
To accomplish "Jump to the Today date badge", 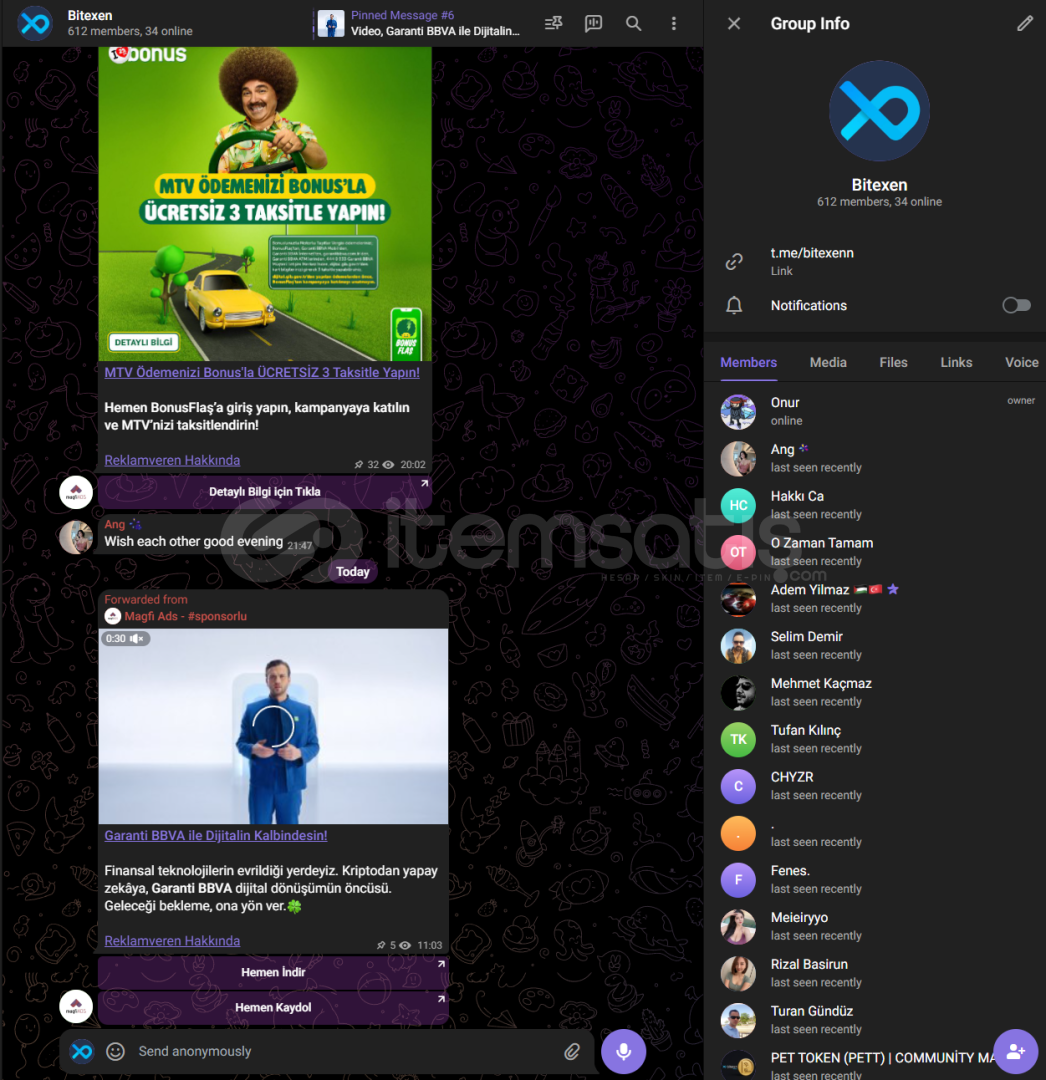I will (x=353, y=572).
